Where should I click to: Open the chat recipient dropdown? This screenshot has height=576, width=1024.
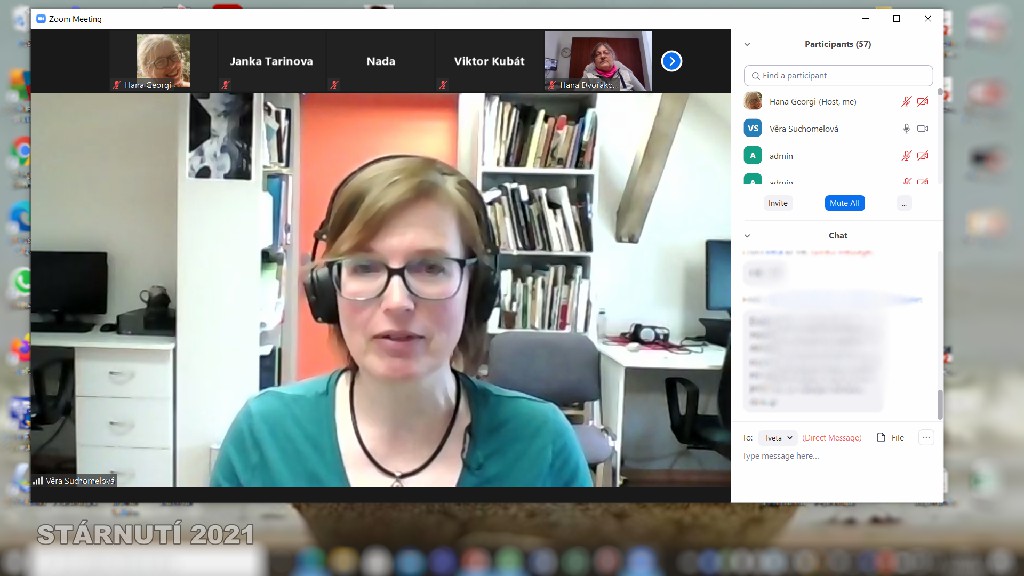point(777,438)
